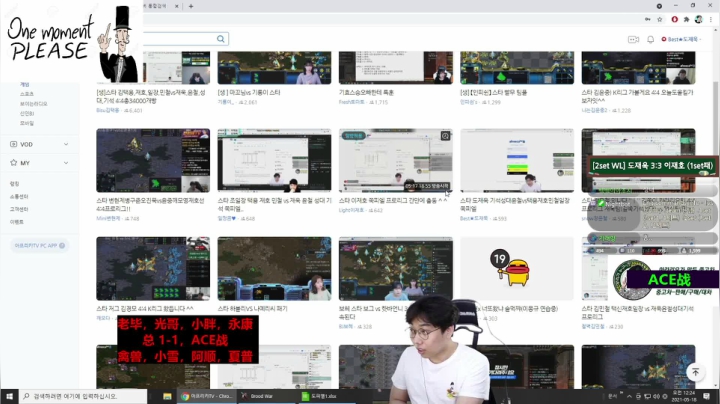Close the current Chrome tab
This screenshot has height=404, width=720.
pos(177,6)
